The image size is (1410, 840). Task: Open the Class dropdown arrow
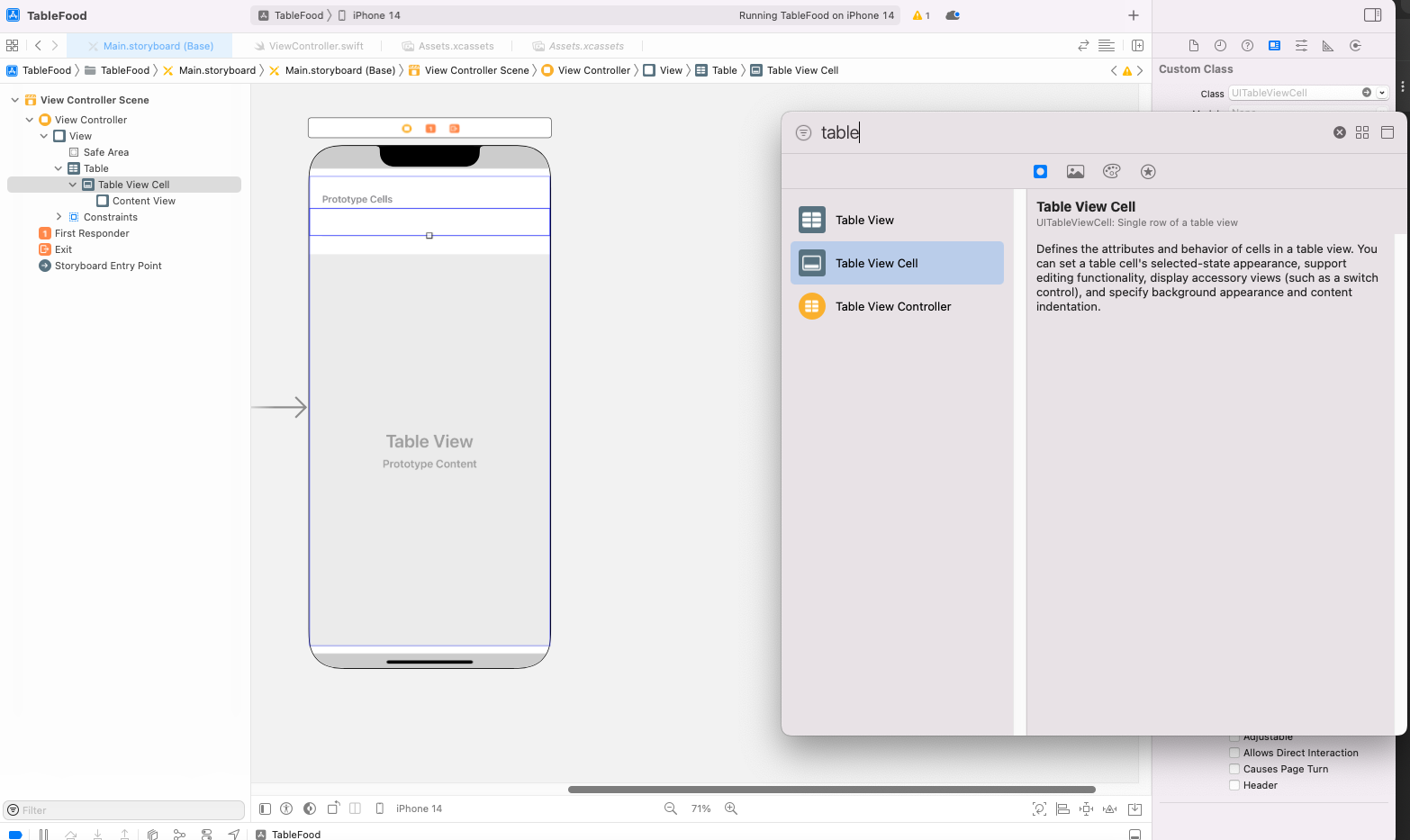click(x=1382, y=93)
